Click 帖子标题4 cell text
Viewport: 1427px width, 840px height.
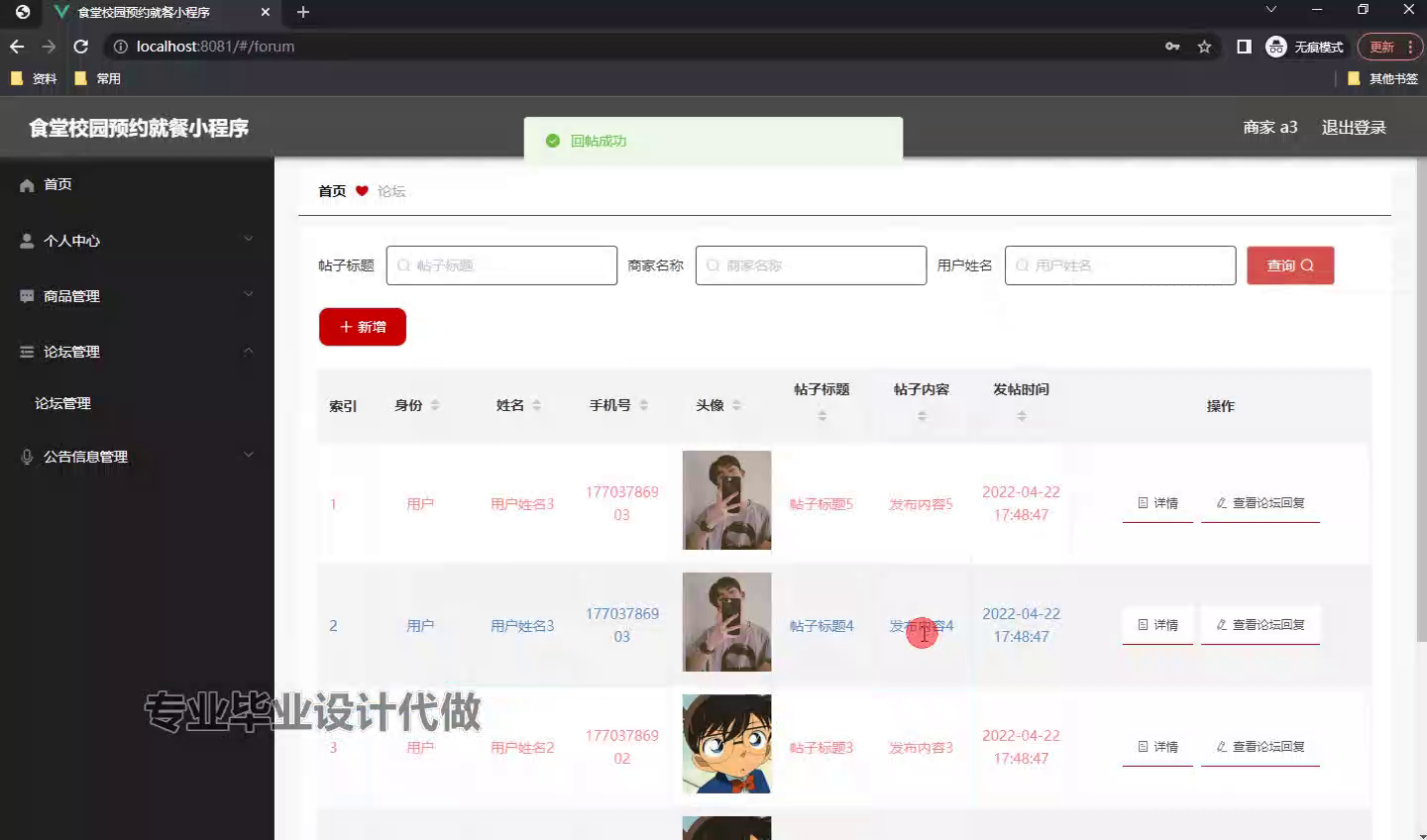822,626
